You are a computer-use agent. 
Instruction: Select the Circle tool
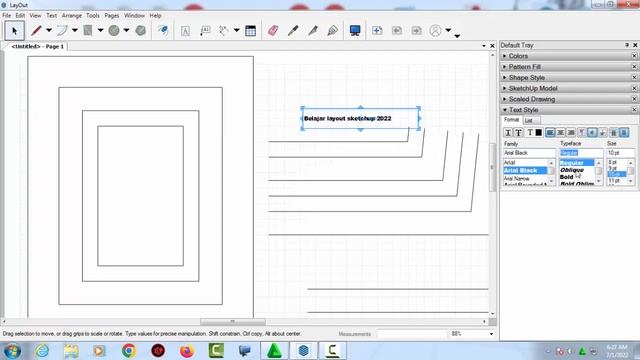[x=114, y=31]
